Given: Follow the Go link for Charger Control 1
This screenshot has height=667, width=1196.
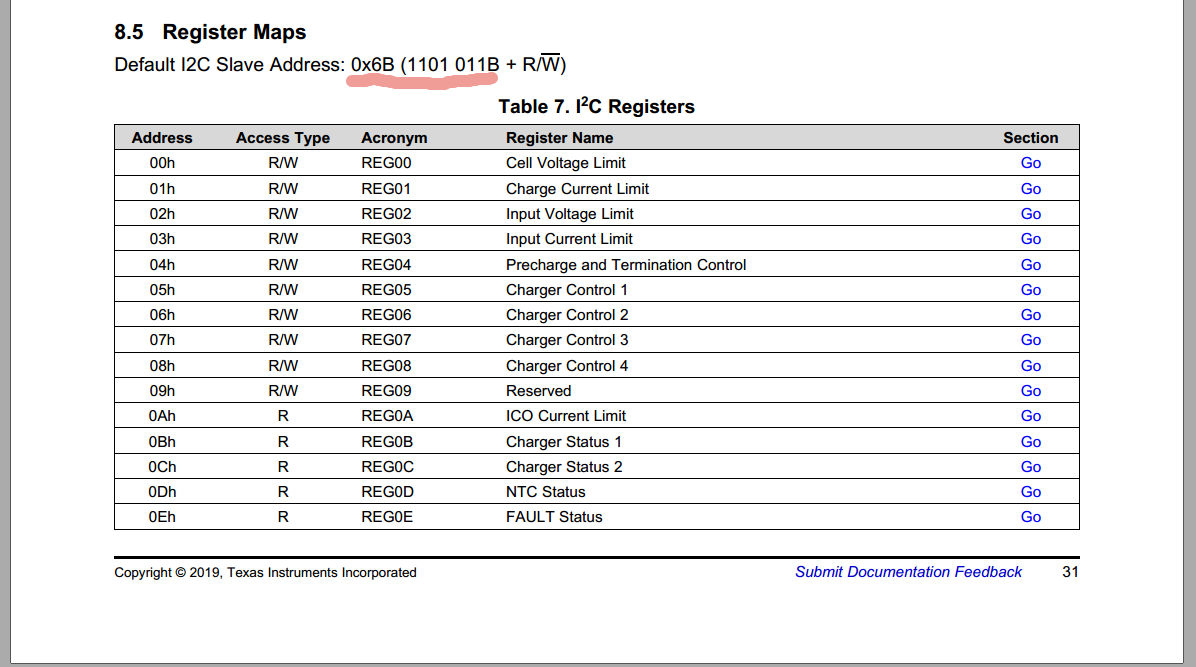Looking at the screenshot, I should pos(1030,289).
